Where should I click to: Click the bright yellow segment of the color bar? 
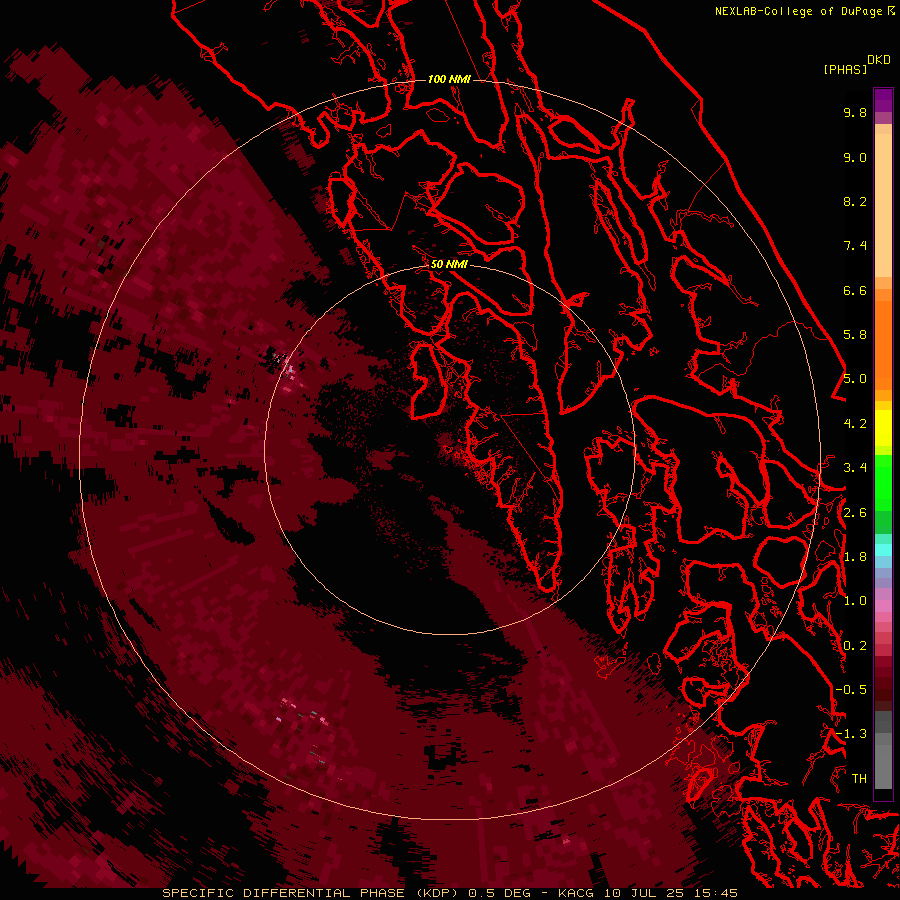coord(883,428)
